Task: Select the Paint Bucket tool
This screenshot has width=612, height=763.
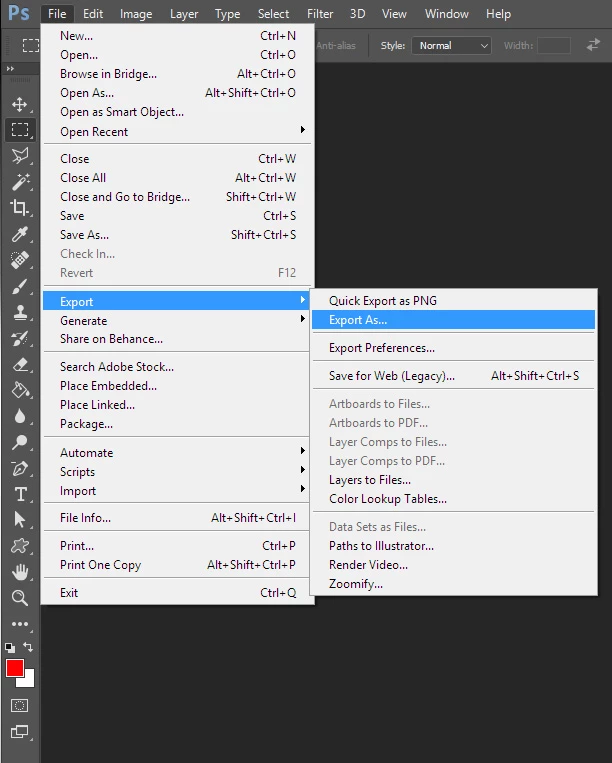Action: [x=19, y=390]
